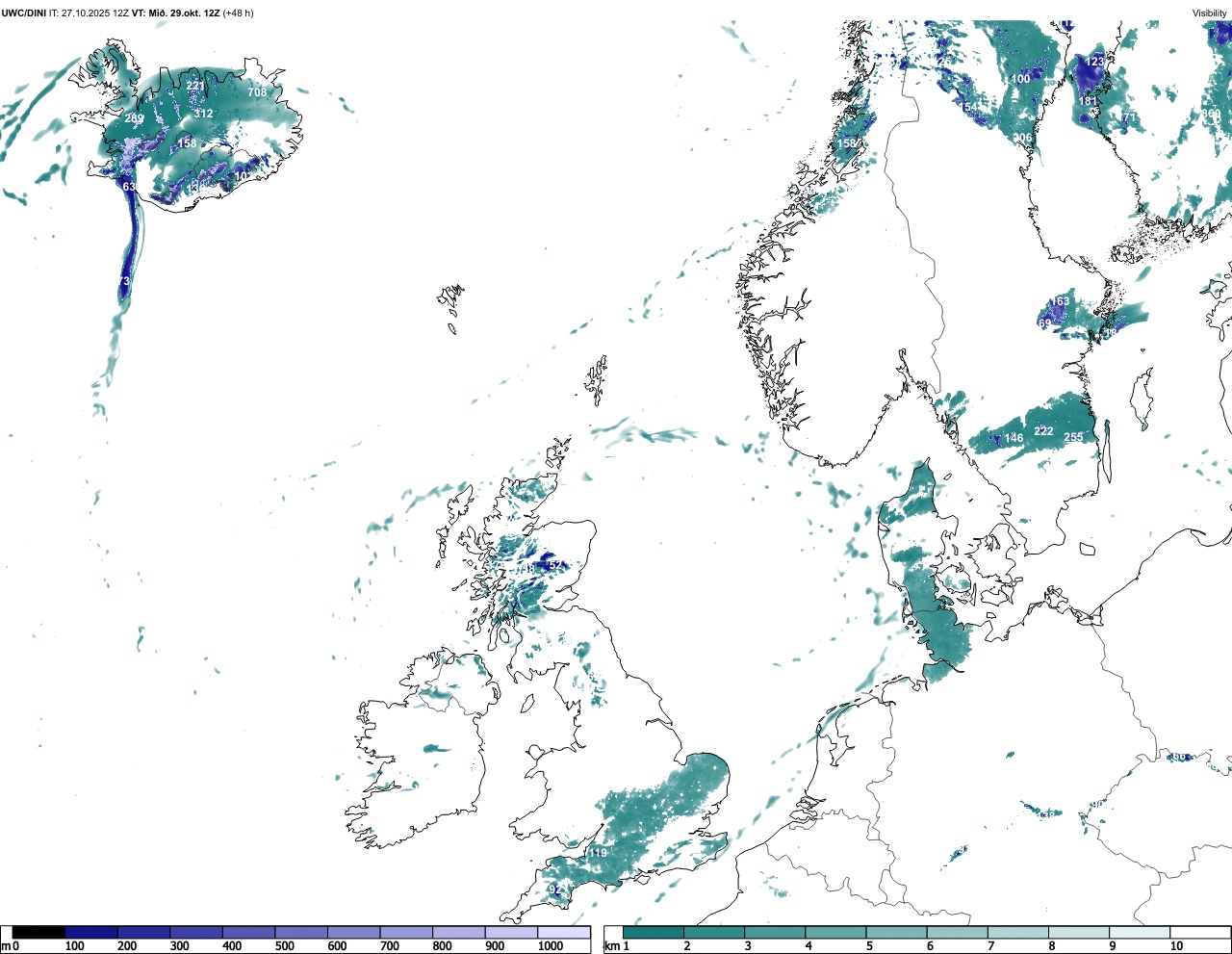Click the 'VT: Mið. 29.okt. 12Z' valid time

coord(175,13)
